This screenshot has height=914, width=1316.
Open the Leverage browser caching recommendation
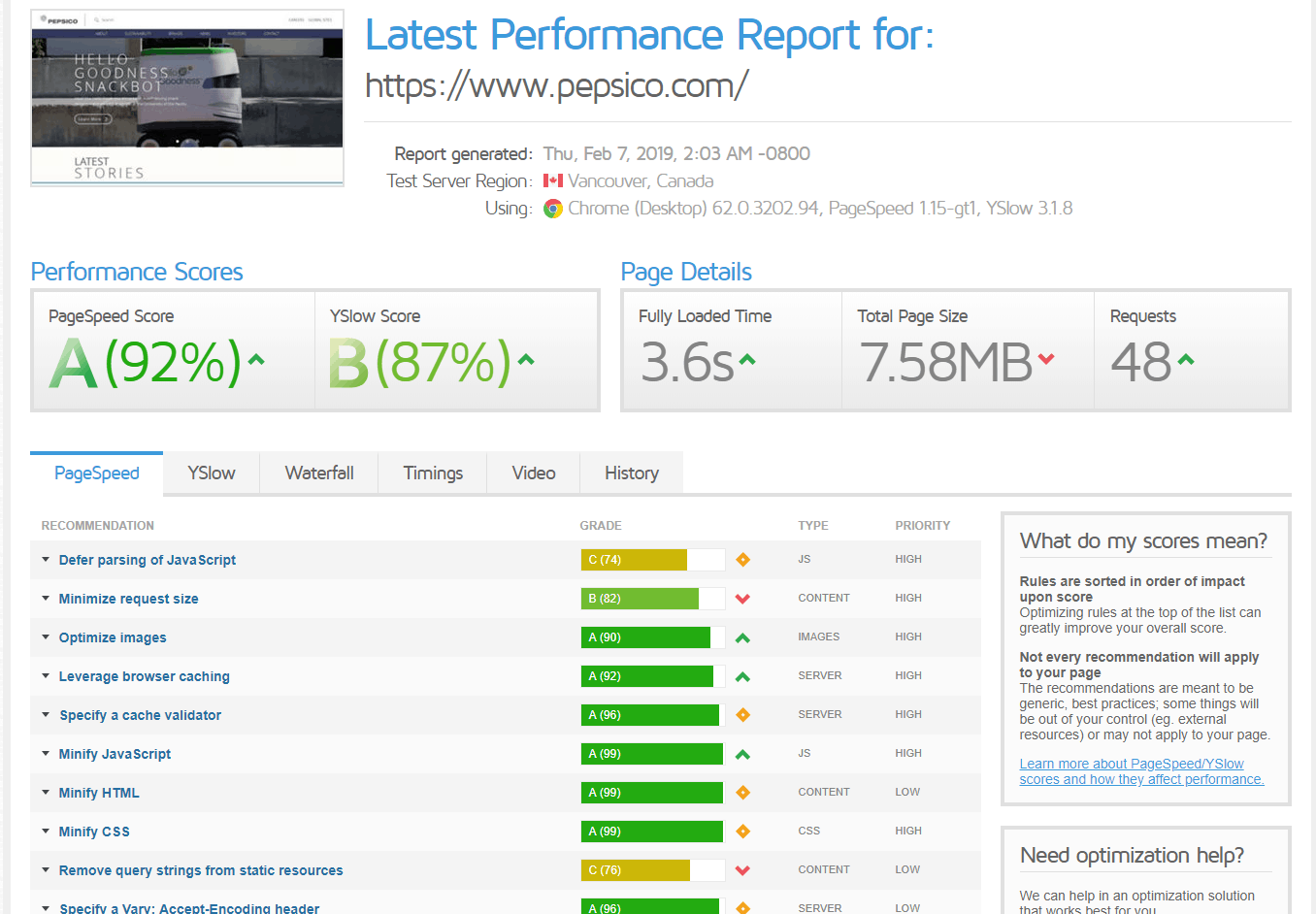click(x=145, y=676)
